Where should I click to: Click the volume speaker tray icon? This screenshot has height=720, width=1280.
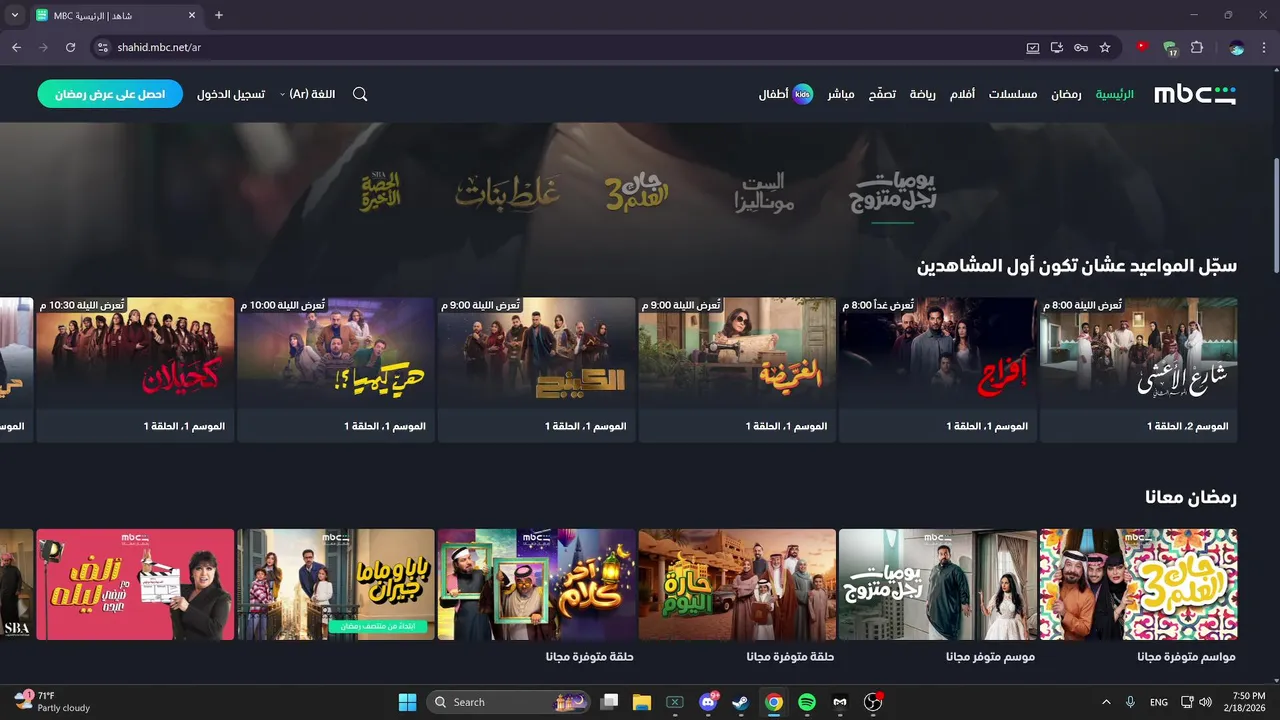1206,702
